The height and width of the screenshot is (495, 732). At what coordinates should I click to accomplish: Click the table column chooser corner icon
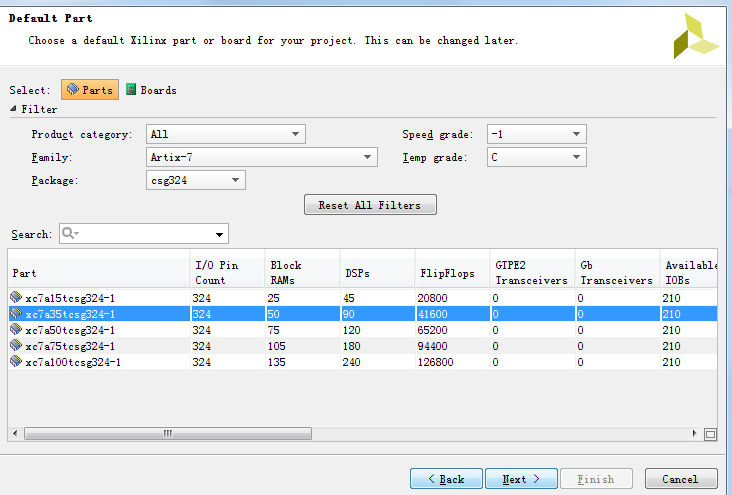pos(710,434)
